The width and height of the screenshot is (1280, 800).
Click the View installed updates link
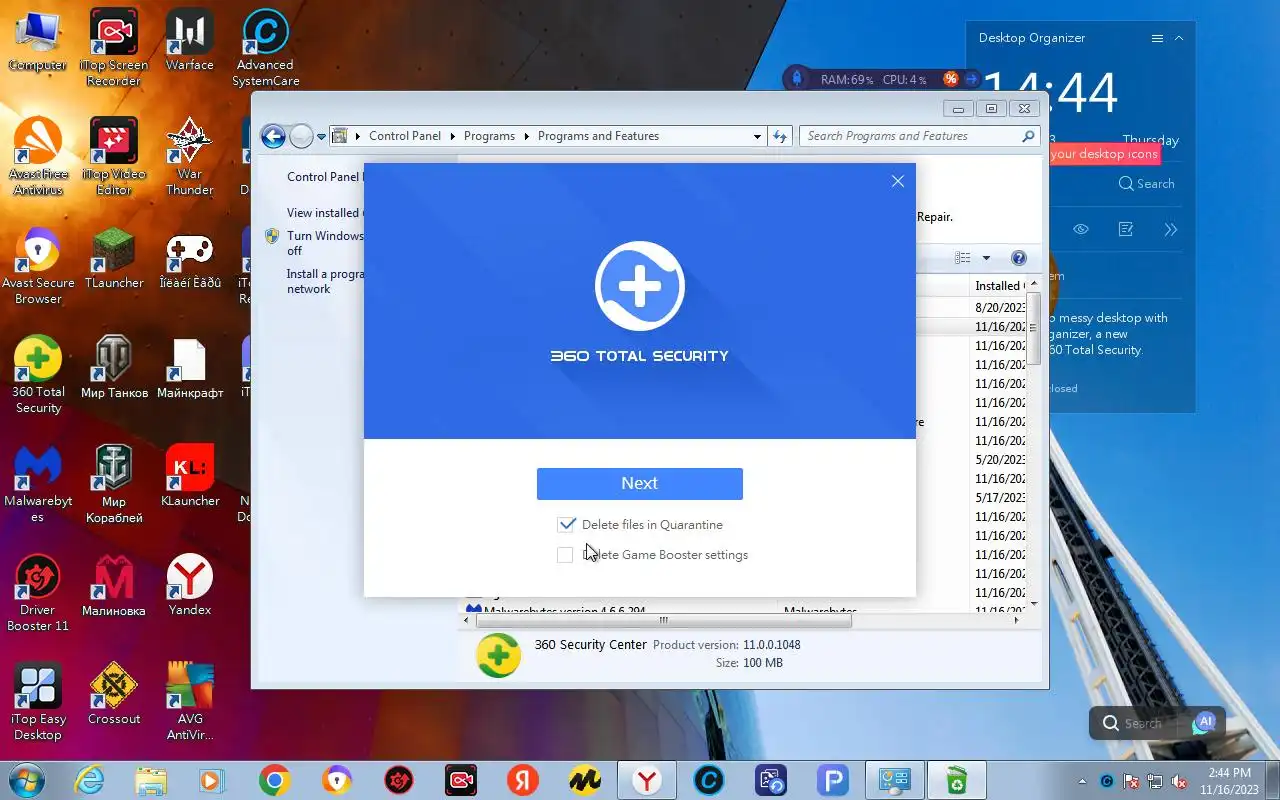coord(324,213)
